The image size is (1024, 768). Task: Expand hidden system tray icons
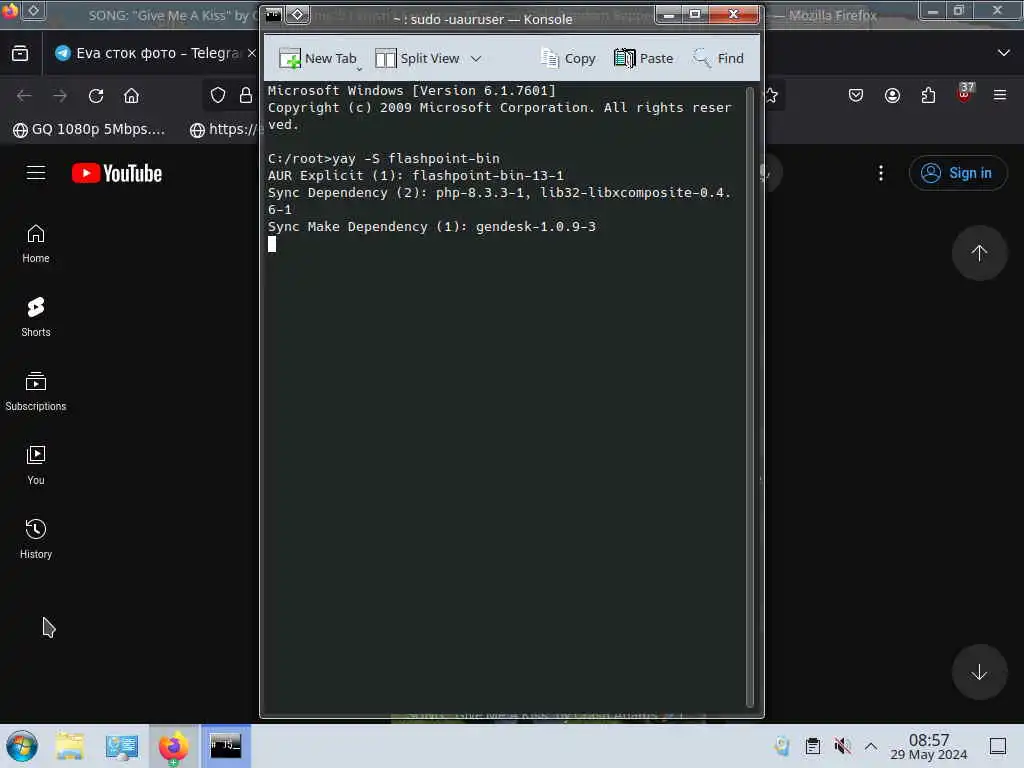tap(871, 746)
